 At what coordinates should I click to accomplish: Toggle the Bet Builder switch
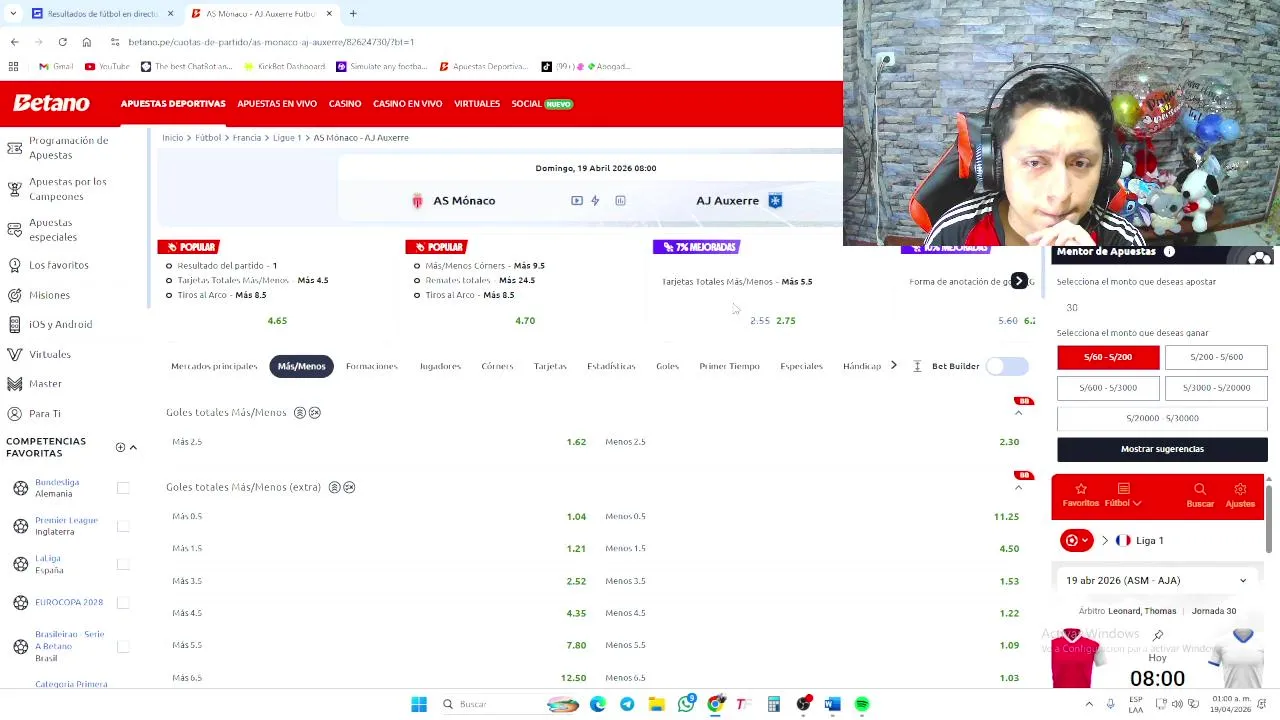point(1007,366)
